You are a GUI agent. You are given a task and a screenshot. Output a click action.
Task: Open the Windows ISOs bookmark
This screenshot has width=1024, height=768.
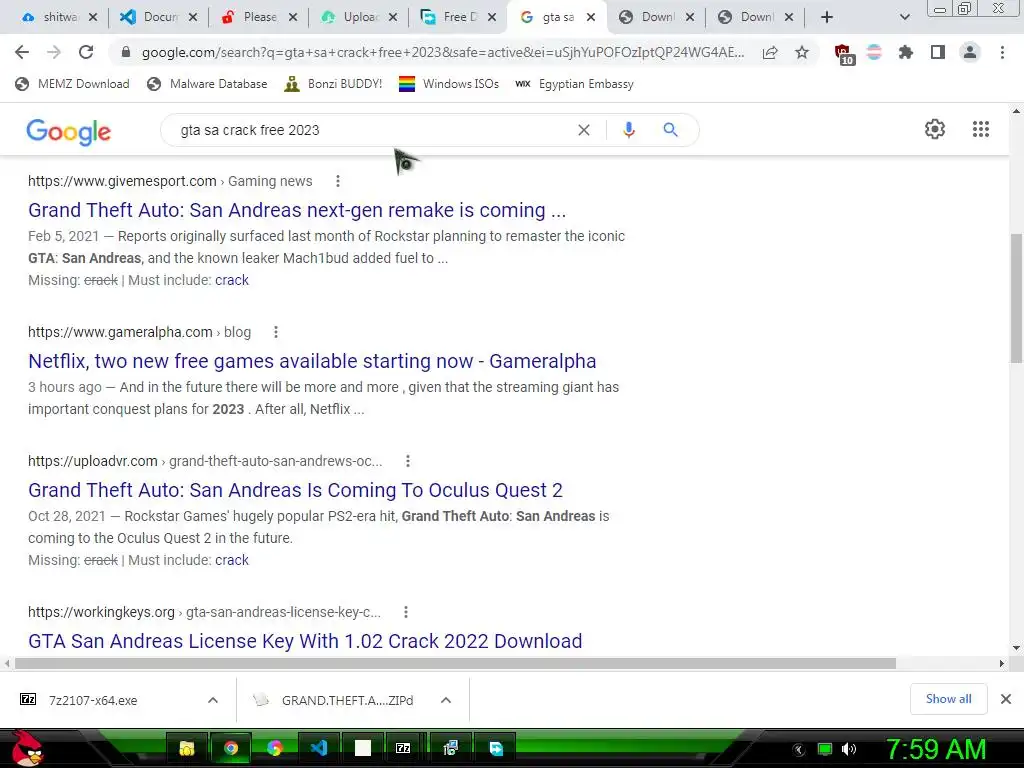point(449,84)
